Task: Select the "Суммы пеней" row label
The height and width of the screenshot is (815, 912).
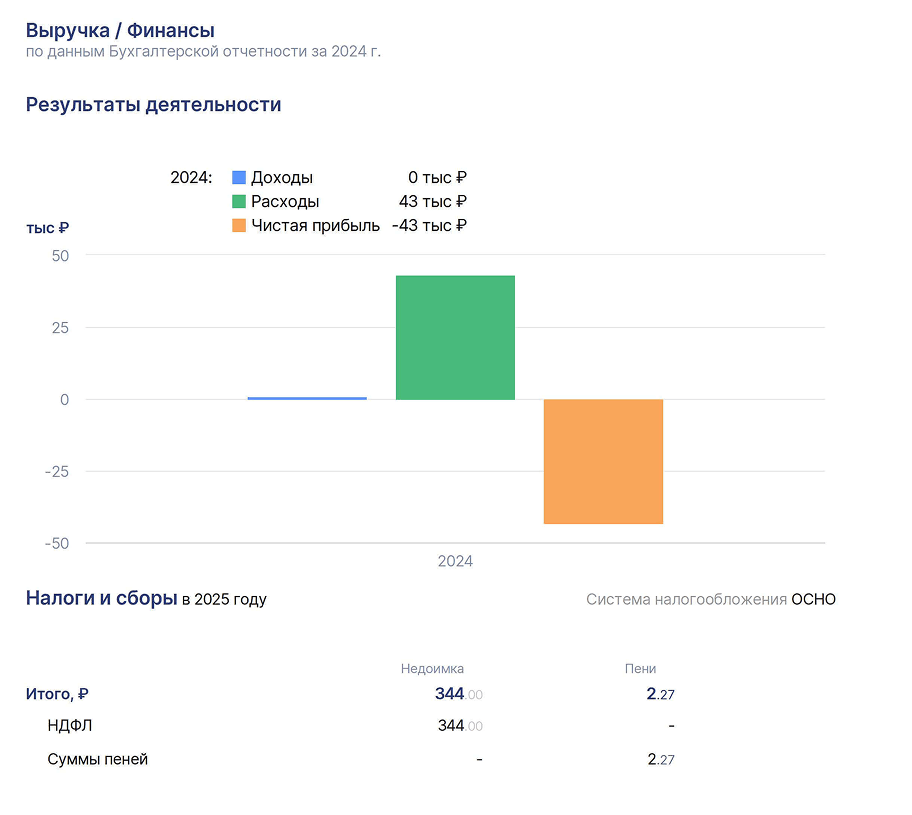Action: [x=98, y=760]
